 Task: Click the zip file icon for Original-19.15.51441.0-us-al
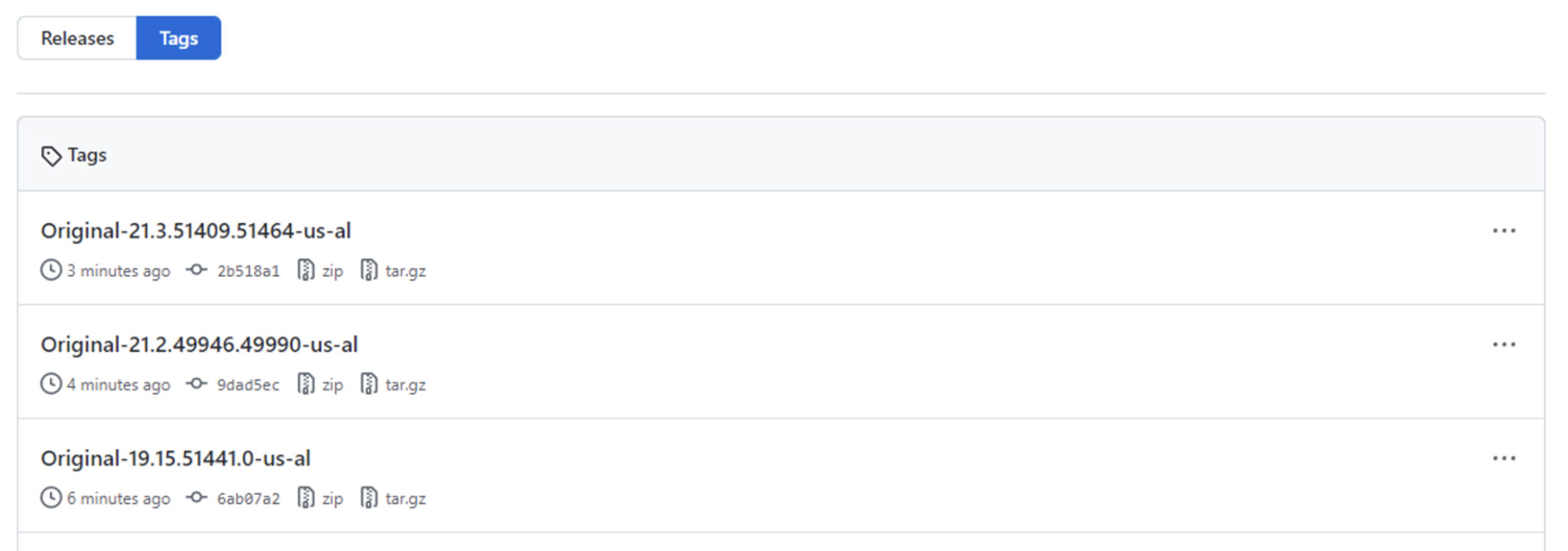305,497
